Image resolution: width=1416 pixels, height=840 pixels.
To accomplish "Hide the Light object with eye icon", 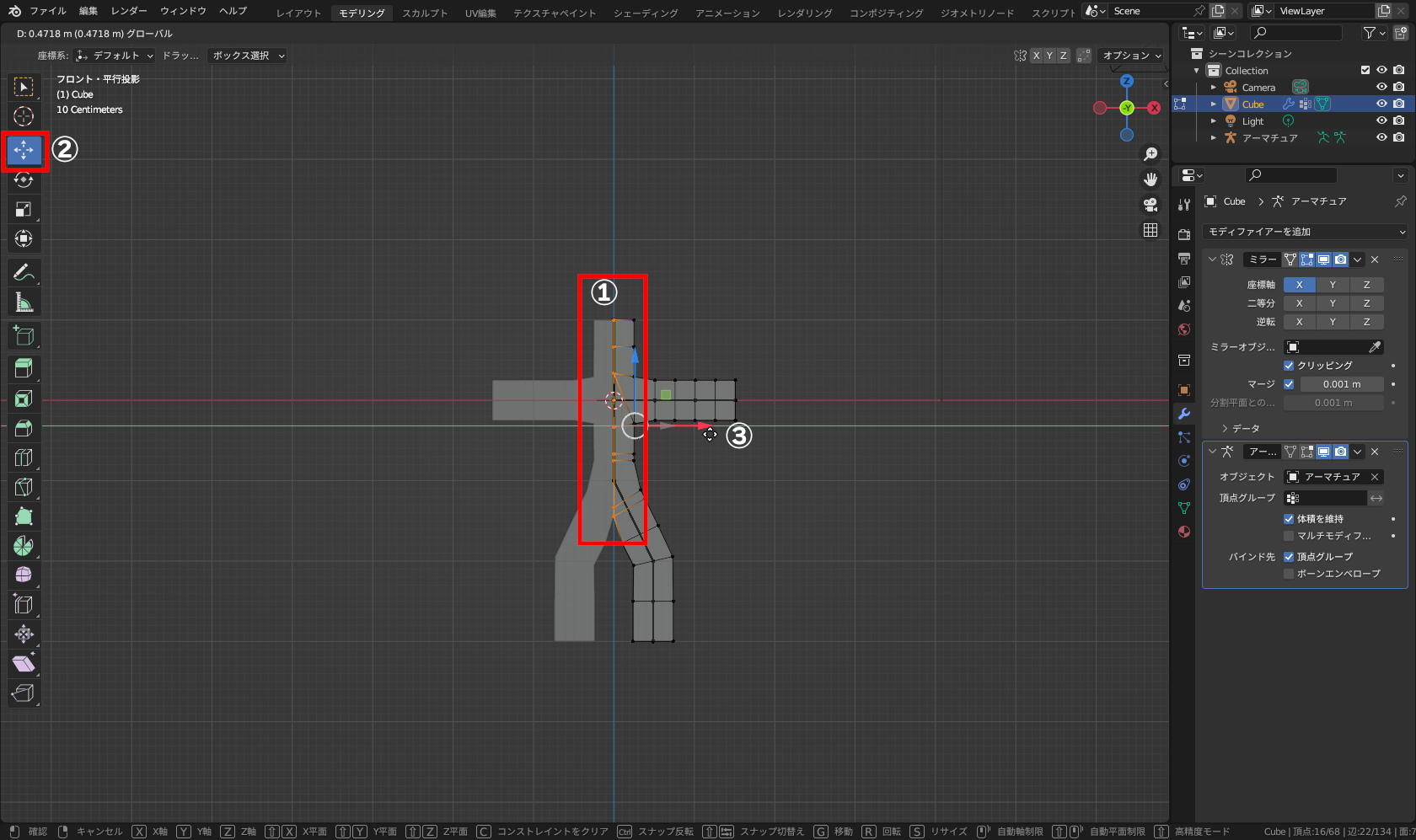I will 1381,120.
